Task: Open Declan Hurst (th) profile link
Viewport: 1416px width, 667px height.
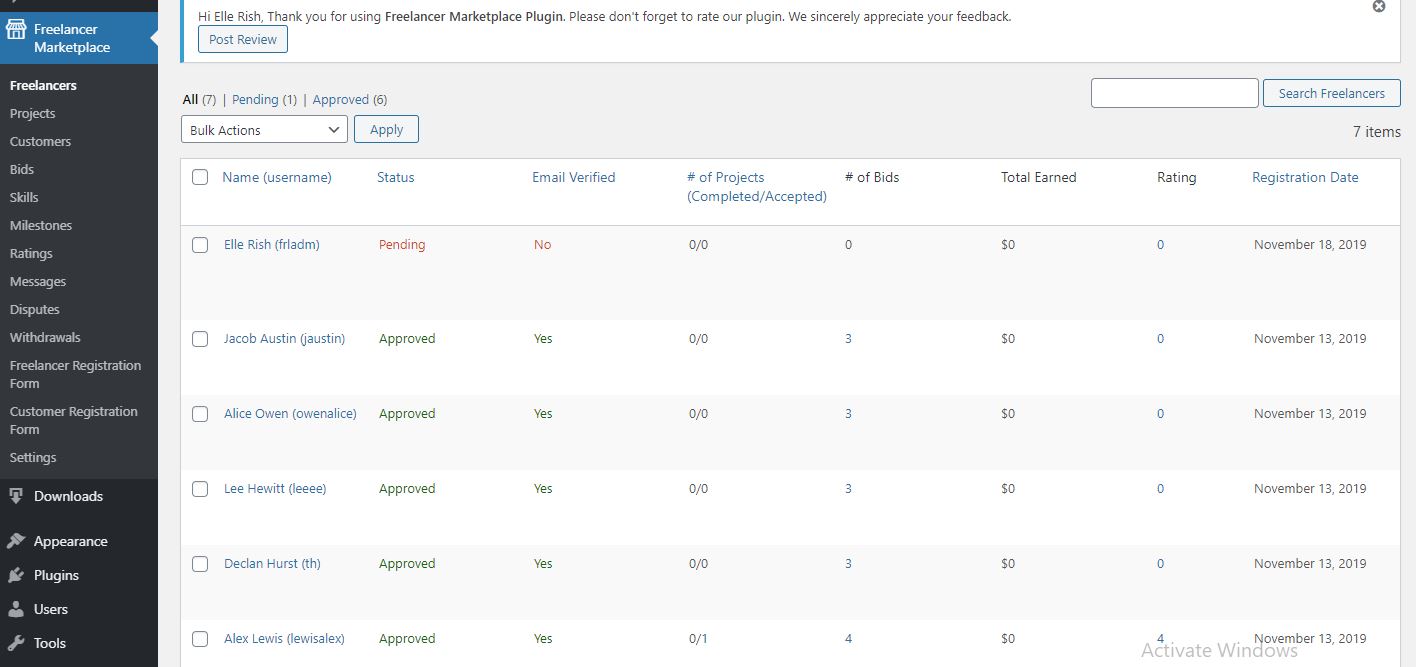Action: tap(272, 563)
